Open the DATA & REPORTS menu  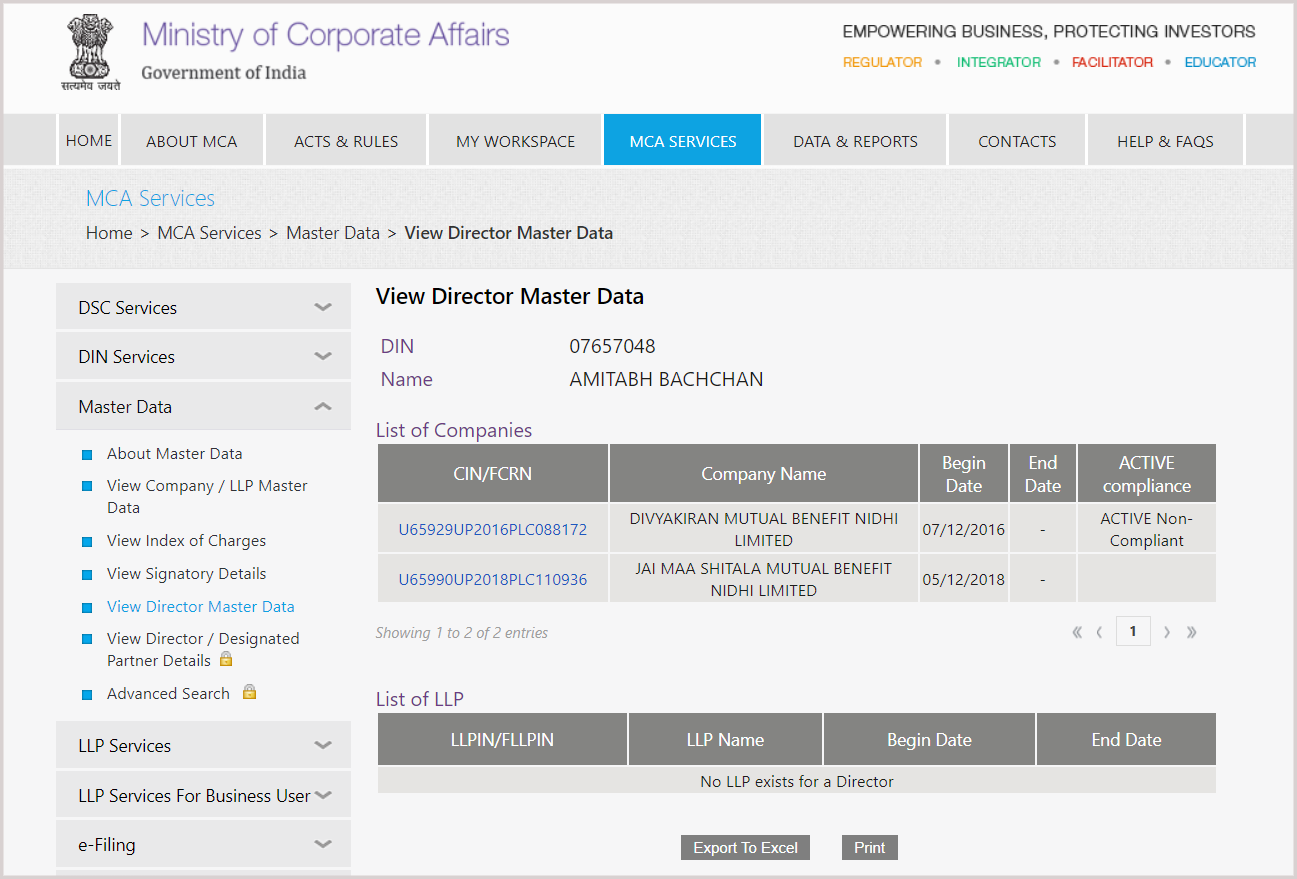pos(855,140)
